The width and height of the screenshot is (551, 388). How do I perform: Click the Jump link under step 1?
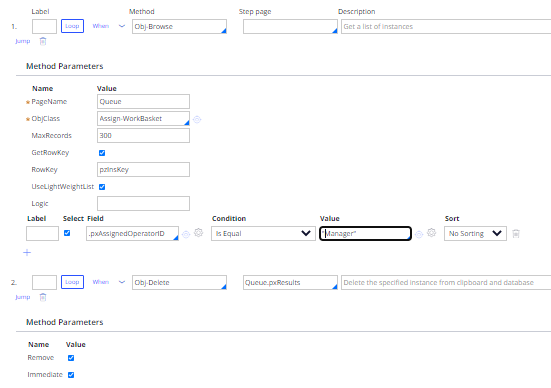(23, 41)
